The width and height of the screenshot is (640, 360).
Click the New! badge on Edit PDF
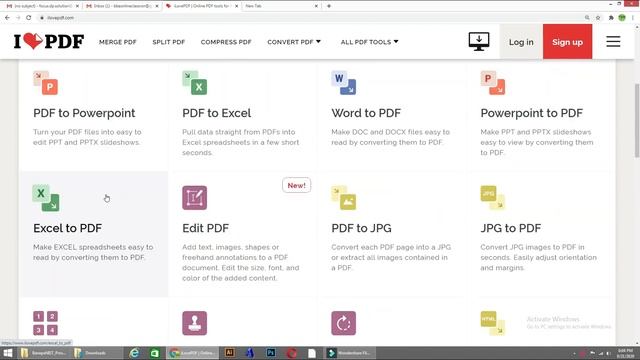pyautogui.click(x=296, y=185)
